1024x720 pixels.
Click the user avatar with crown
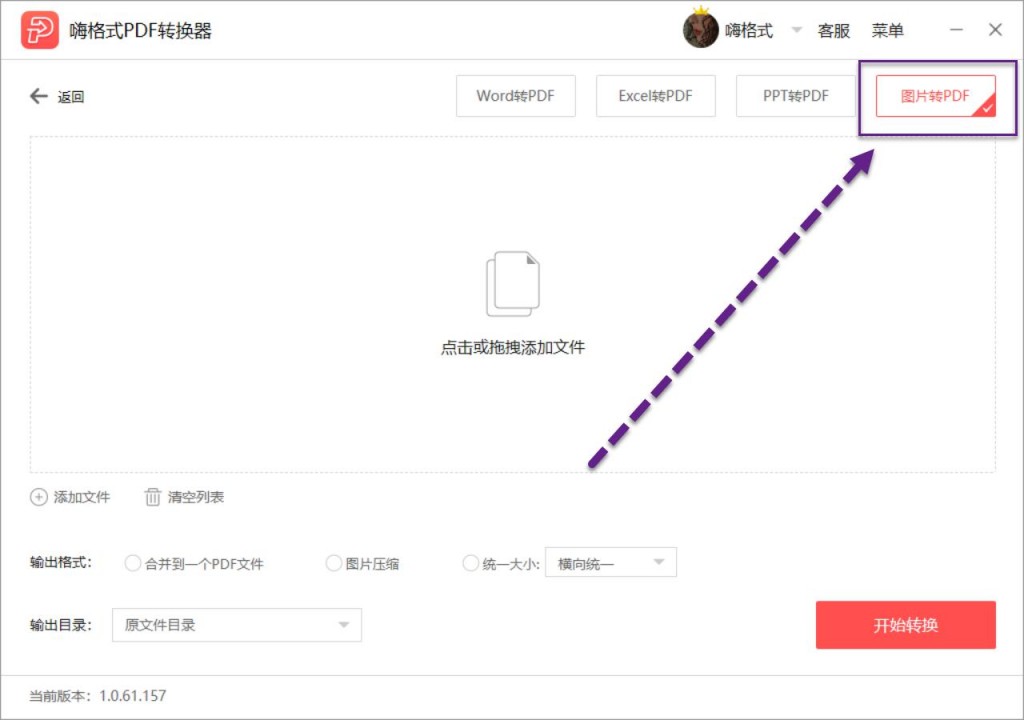pos(701,29)
